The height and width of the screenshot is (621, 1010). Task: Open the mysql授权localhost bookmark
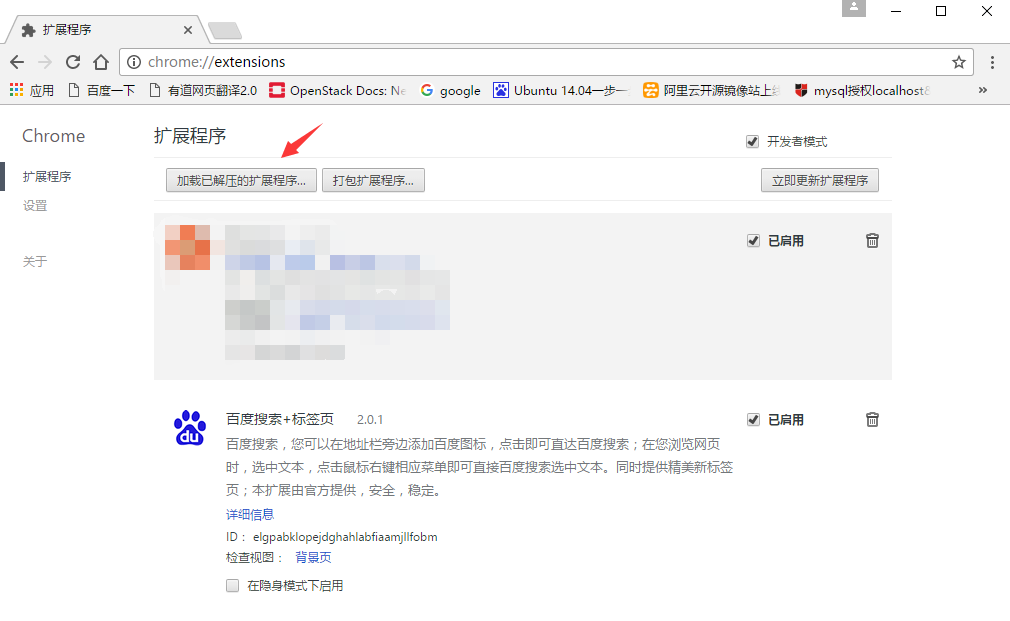(862, 90)
